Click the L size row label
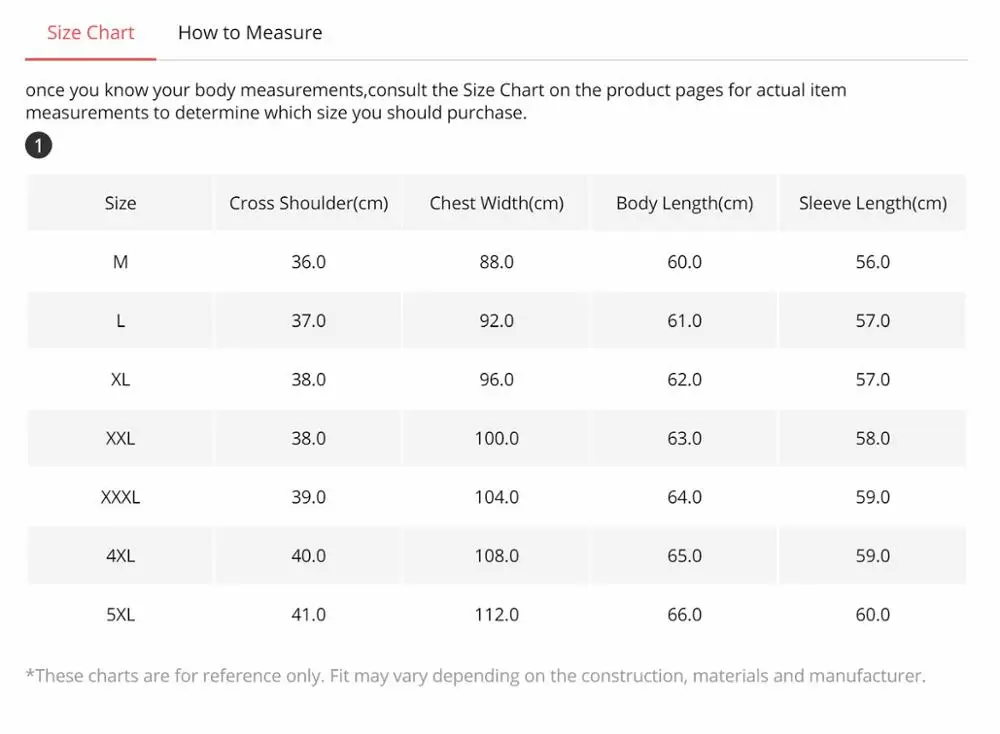The width and height of the screenshot is (1000, 734). [120, 321]
